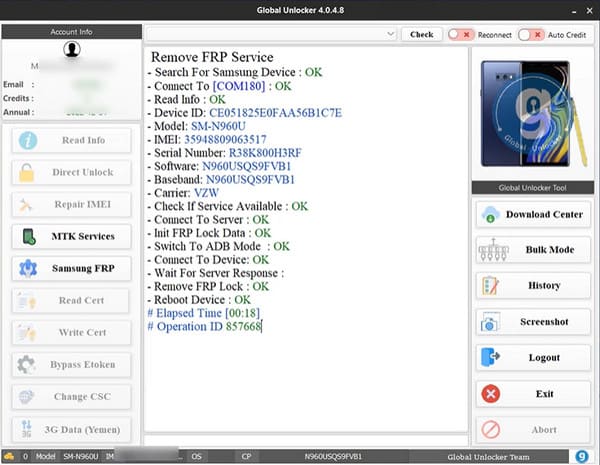Click the Global Unlocker logo in status bar
The width and height of the screenshot is (600, 465).
(582, 456)
